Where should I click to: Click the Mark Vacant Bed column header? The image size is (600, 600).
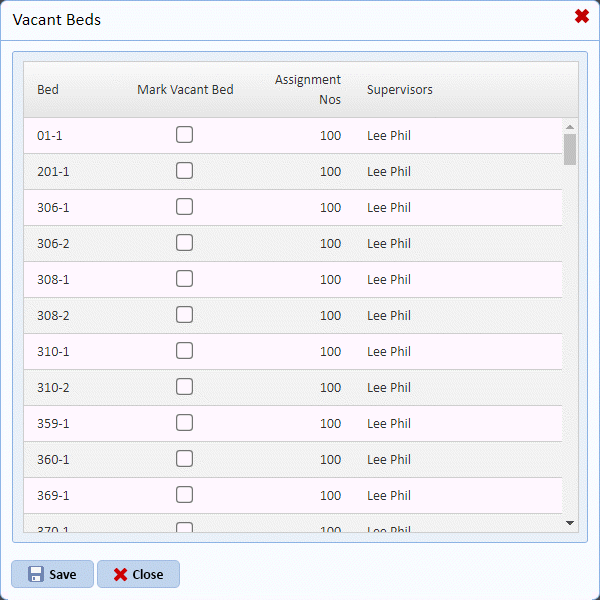point(185,90)
